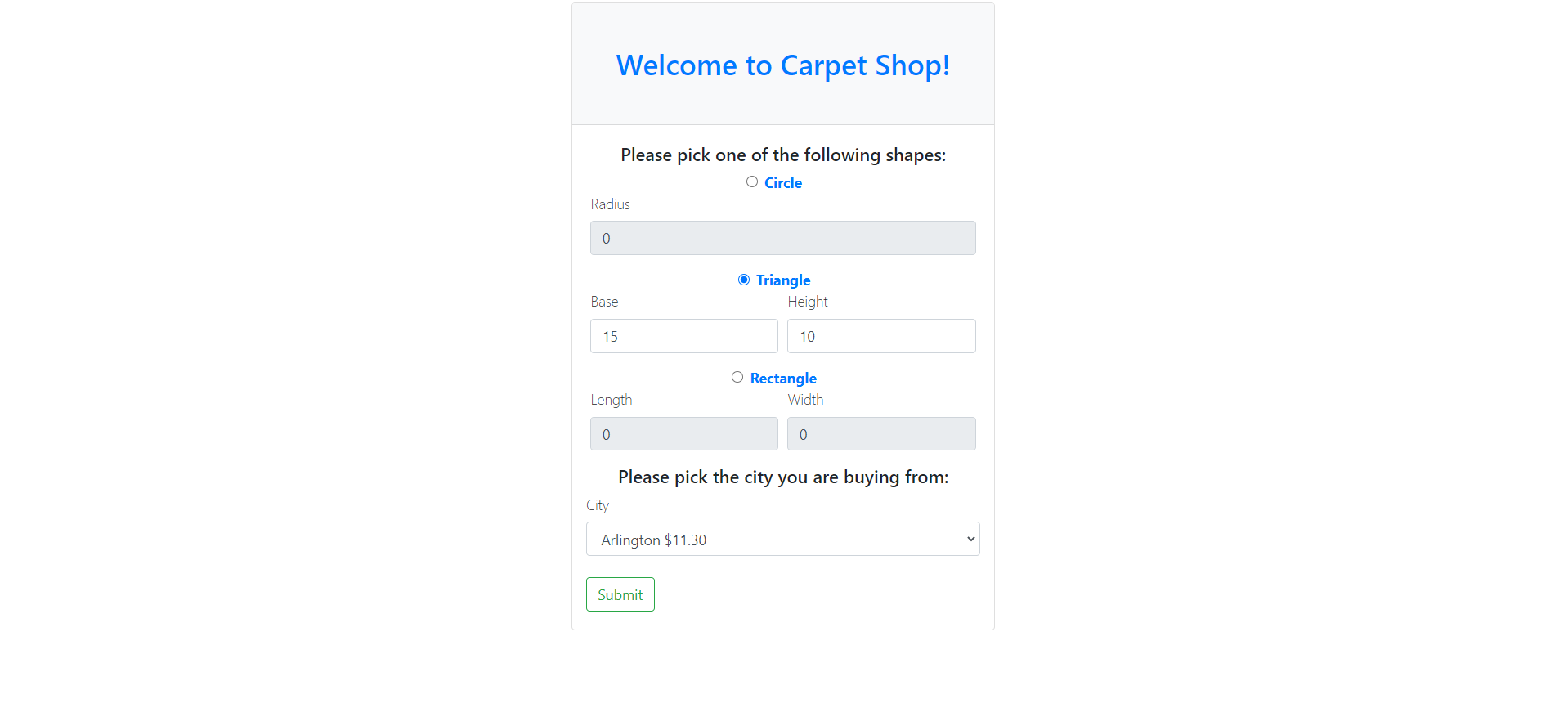Click inside the Length input field
1568x708 pixels.
coord(683,433)
